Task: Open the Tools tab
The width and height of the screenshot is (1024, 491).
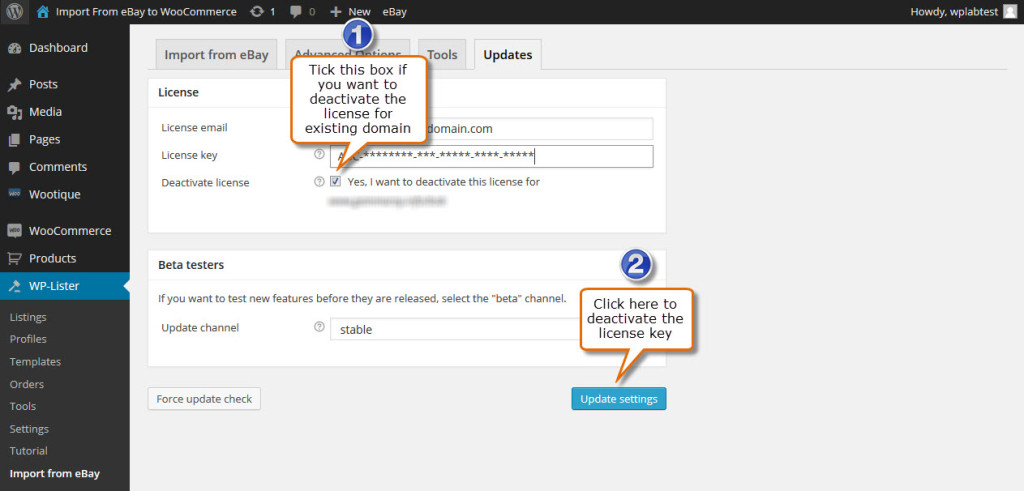Action: [442, 55]
